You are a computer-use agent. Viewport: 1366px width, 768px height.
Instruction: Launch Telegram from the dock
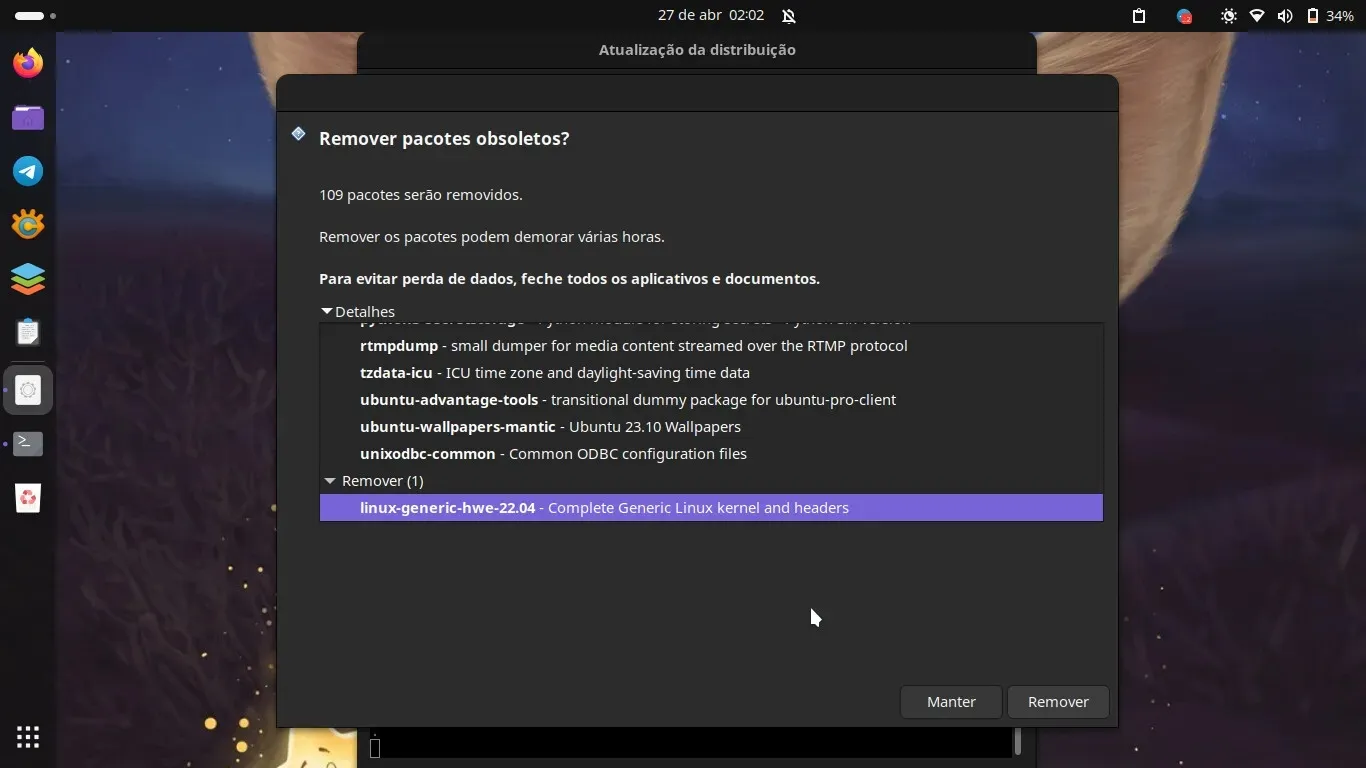(28, 171)
